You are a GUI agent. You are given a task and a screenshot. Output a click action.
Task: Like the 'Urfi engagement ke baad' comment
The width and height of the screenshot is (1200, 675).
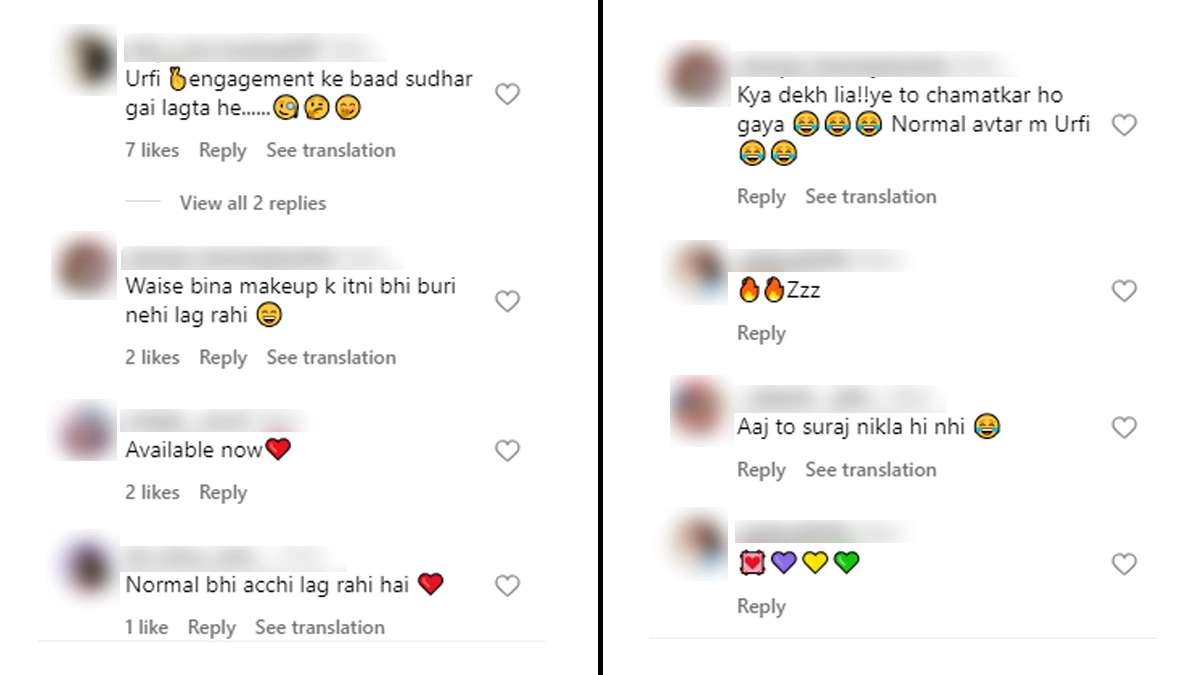508,94
